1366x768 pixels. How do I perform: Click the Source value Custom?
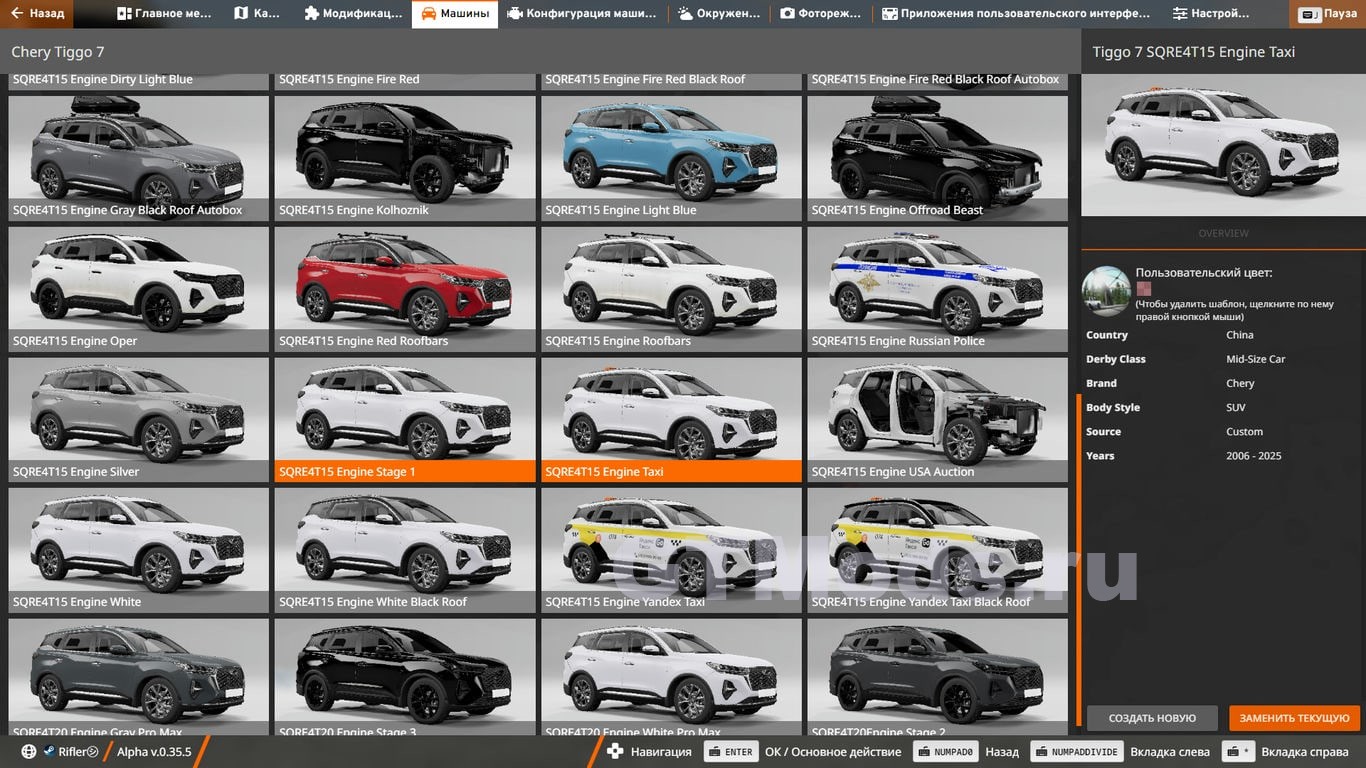click(x=1245, y=431)
